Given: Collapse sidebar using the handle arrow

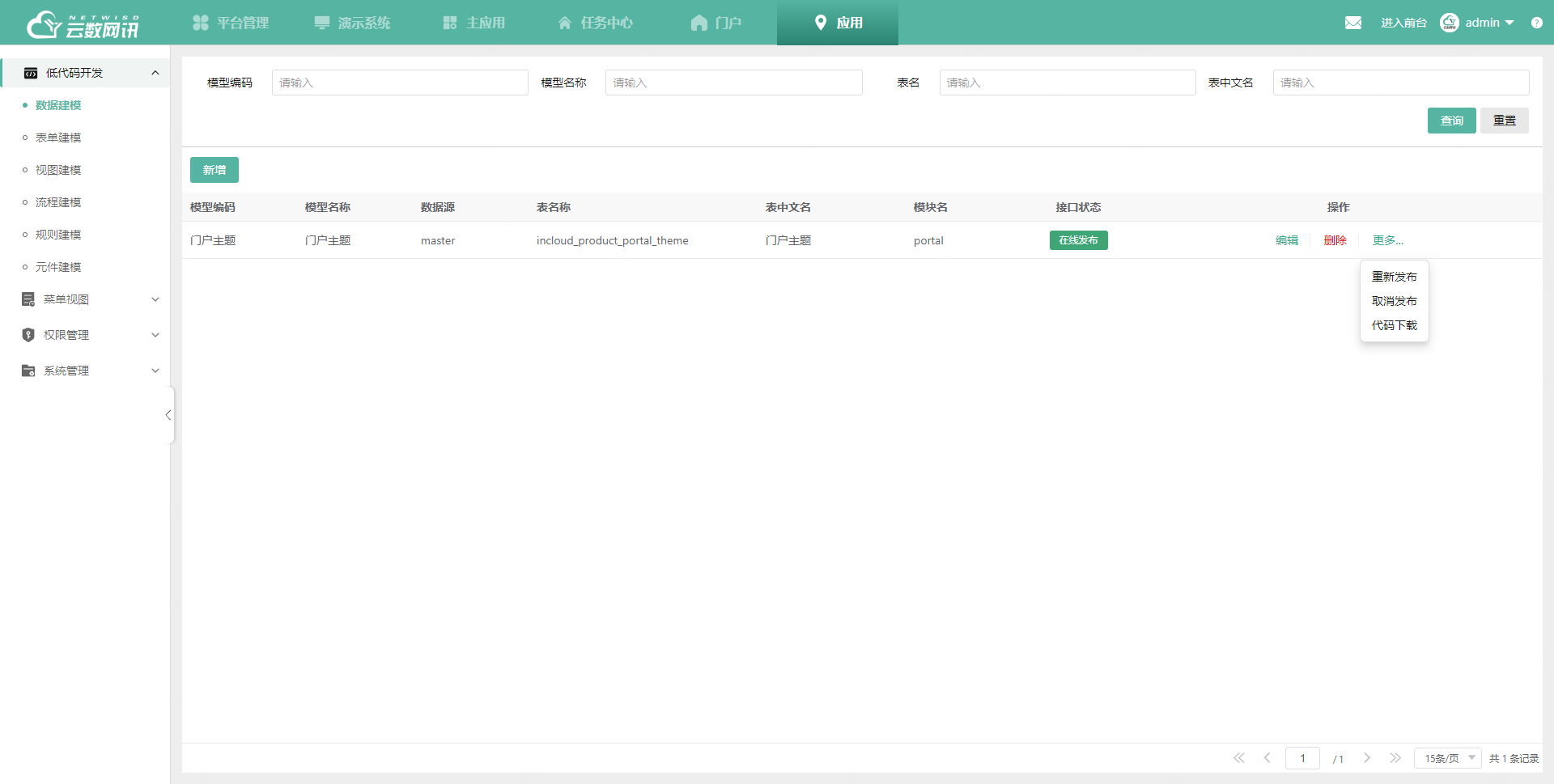Looking at the screenshot, I should pos(168,415).
